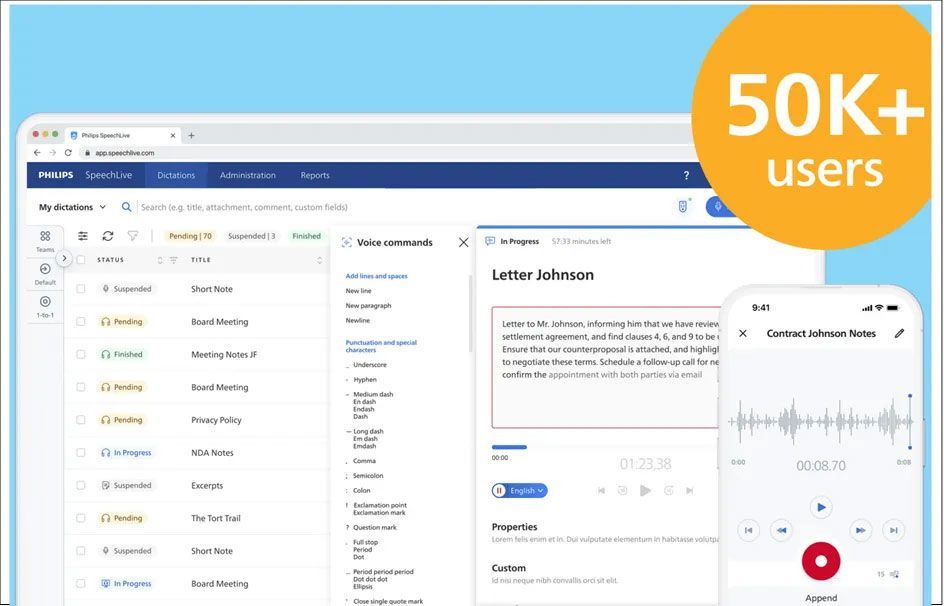The width and height of the screenshot is (944, 606).
Task: Open the My dictations dropdown
Action: click(68, 206)
